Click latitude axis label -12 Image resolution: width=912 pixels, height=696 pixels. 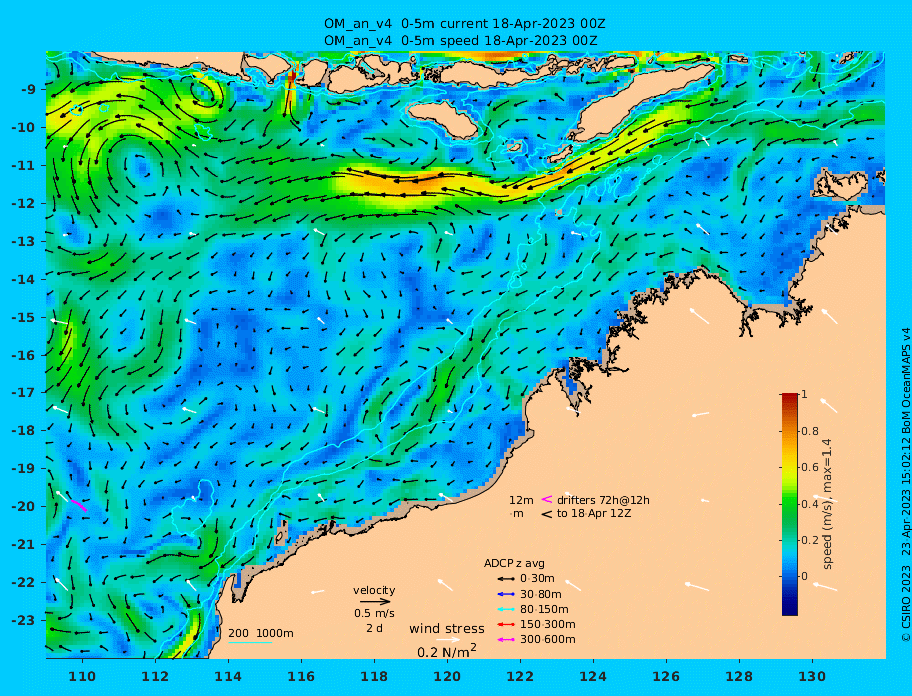(23, 204)
